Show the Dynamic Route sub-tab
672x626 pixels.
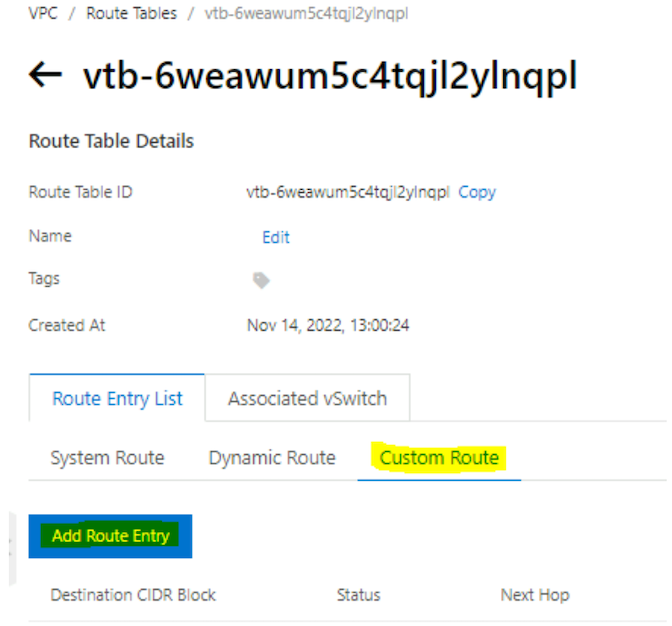[272, 458]
